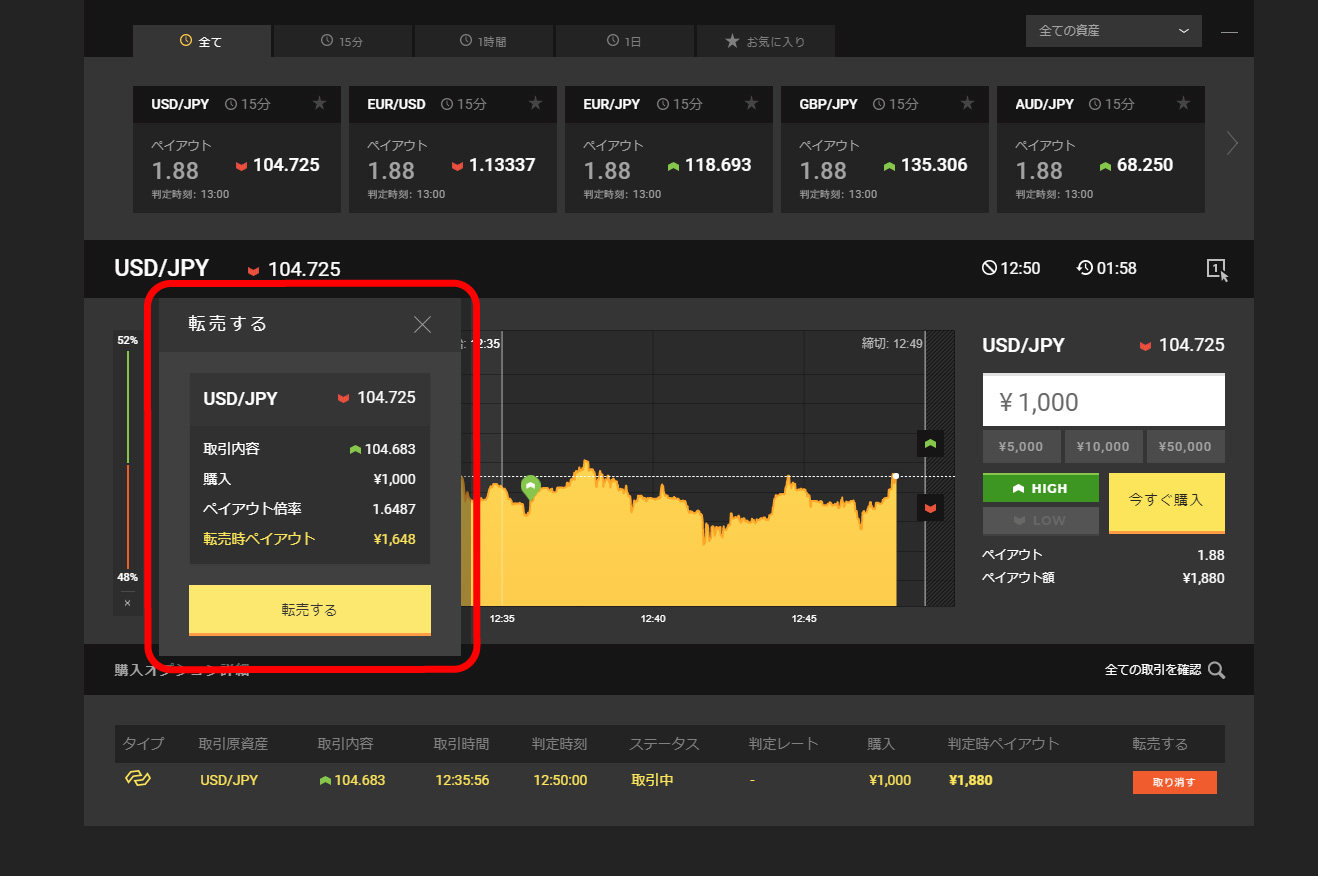1318x876 pixels.
Task: Switch to the 15分 tab
Action: click(x=342, y=41)
